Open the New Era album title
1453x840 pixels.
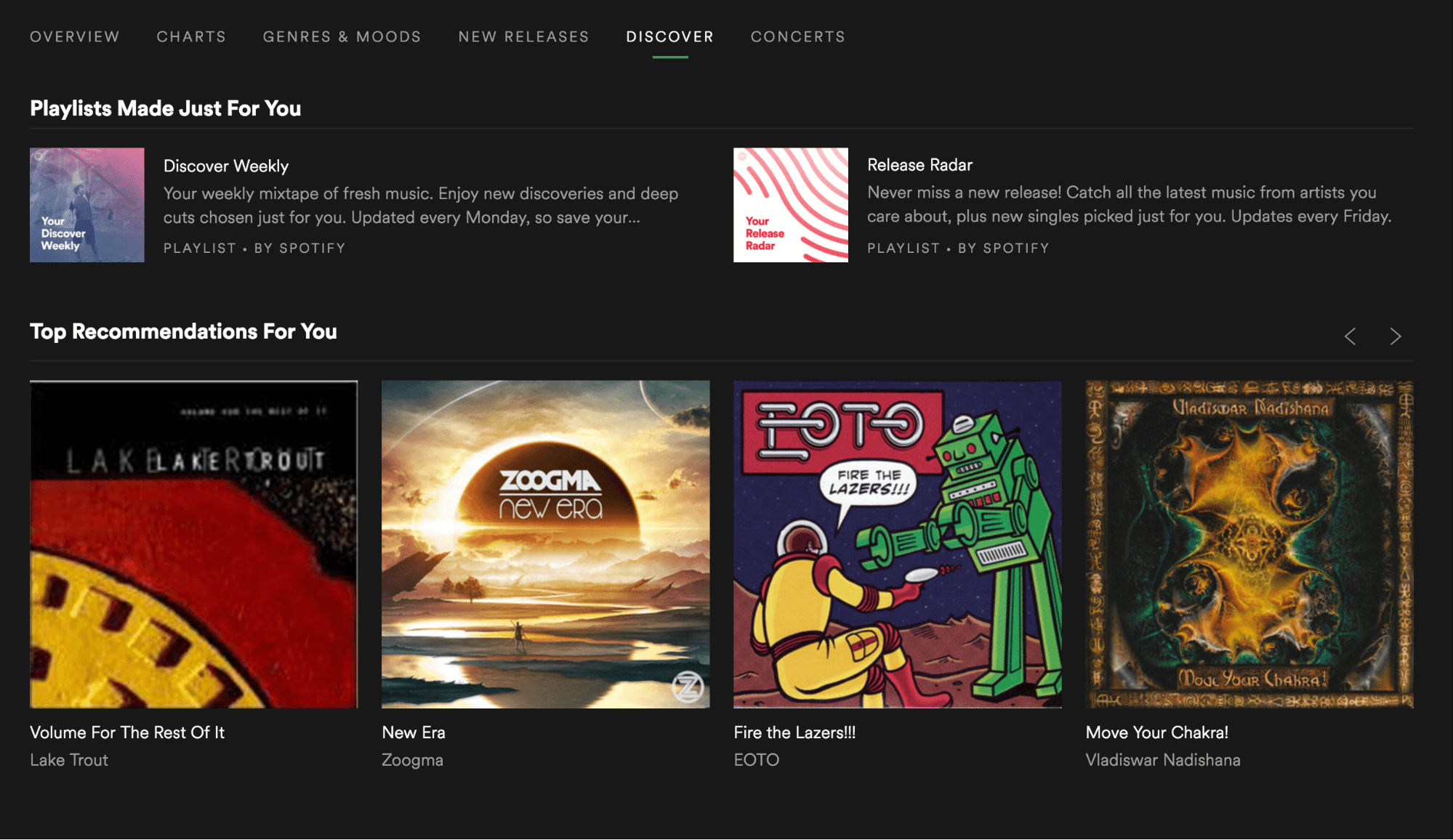[414, 732]
